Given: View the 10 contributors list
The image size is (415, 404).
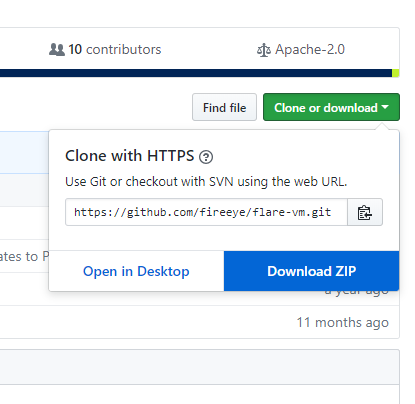Looking at the screenshot, I should [x=115, y=50].
